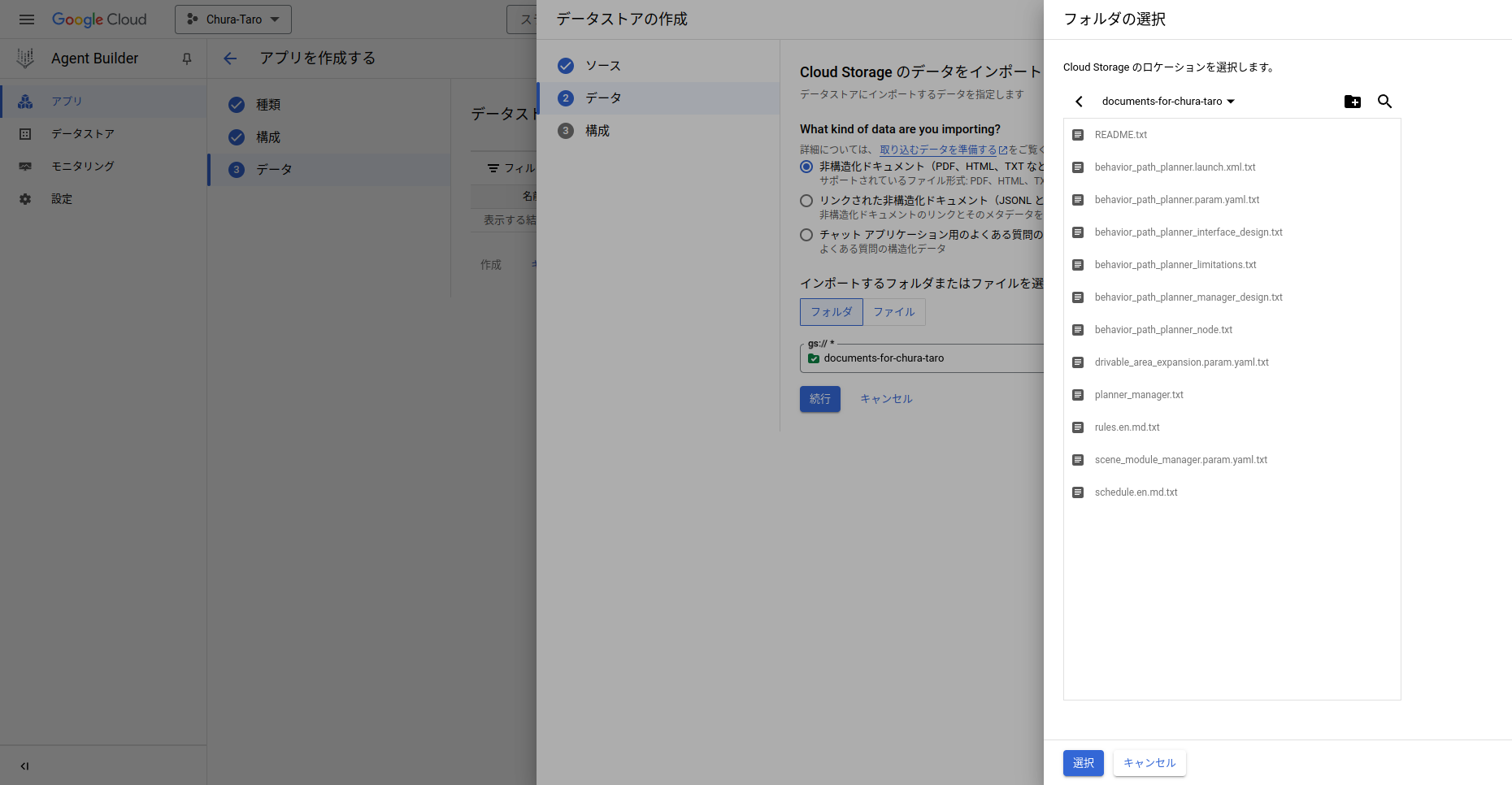Select behavior_path_planner_node.txt file
Image resolution: width=1512 pixels, height=785 pixels.
pyautogui.click(x=1232, y=330)
